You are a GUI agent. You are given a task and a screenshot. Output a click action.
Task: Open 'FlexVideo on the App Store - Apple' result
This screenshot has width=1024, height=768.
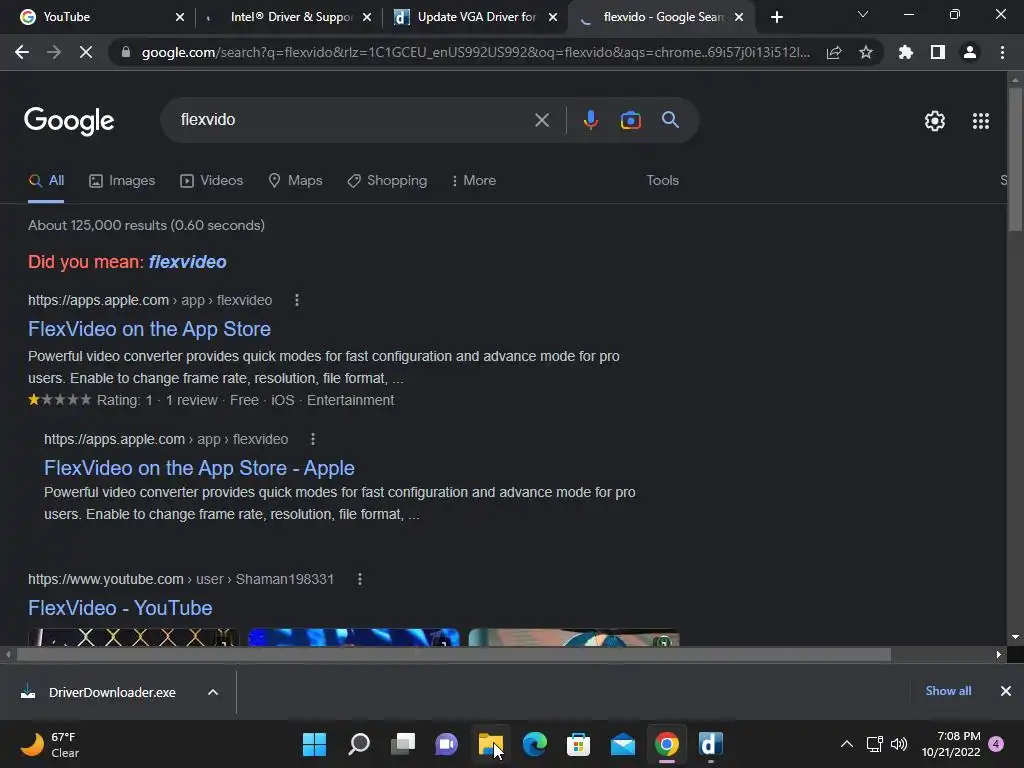coord(199,468)
